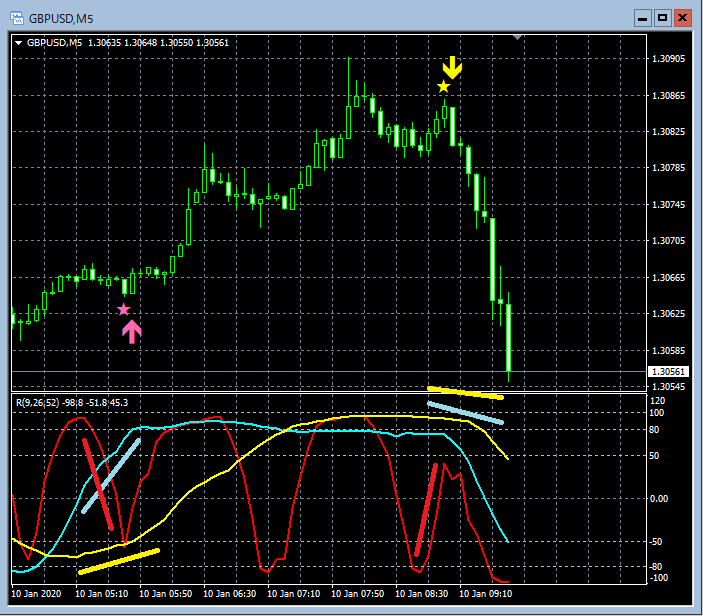
Task: Click the 1.30825 price scale label
Action: [x=668, y=131]
